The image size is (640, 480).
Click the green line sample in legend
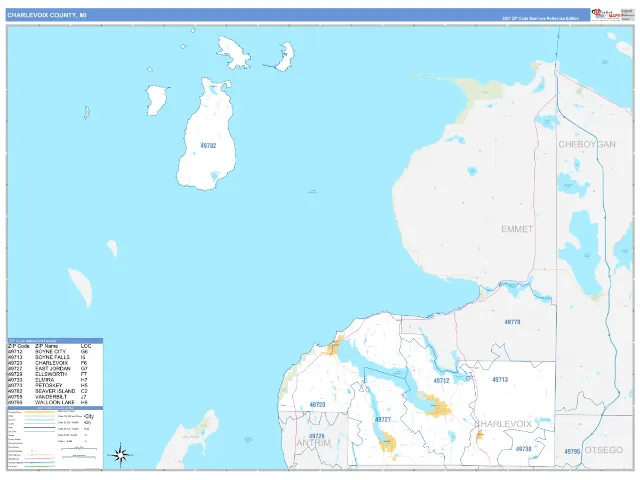(40, 466)
